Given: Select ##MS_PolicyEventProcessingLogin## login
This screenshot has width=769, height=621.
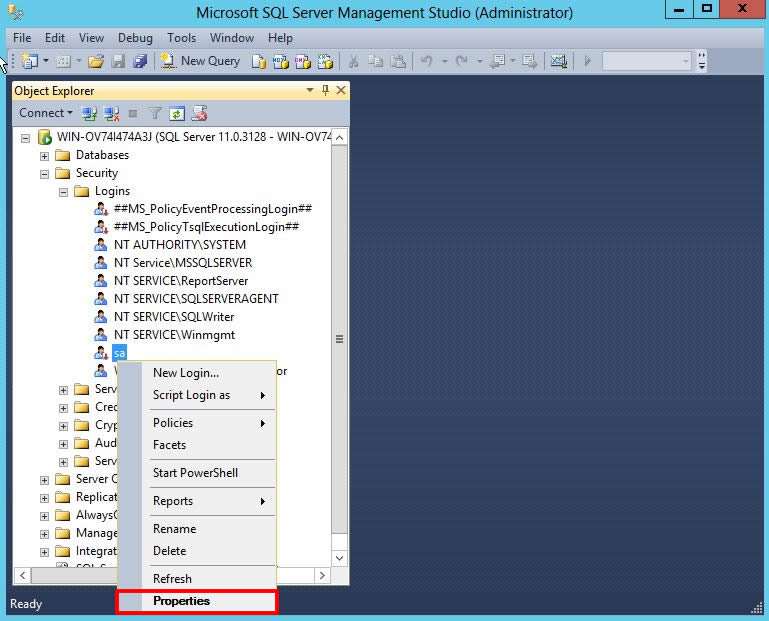Looking at the screenshot, I should (x=213, y=209).
